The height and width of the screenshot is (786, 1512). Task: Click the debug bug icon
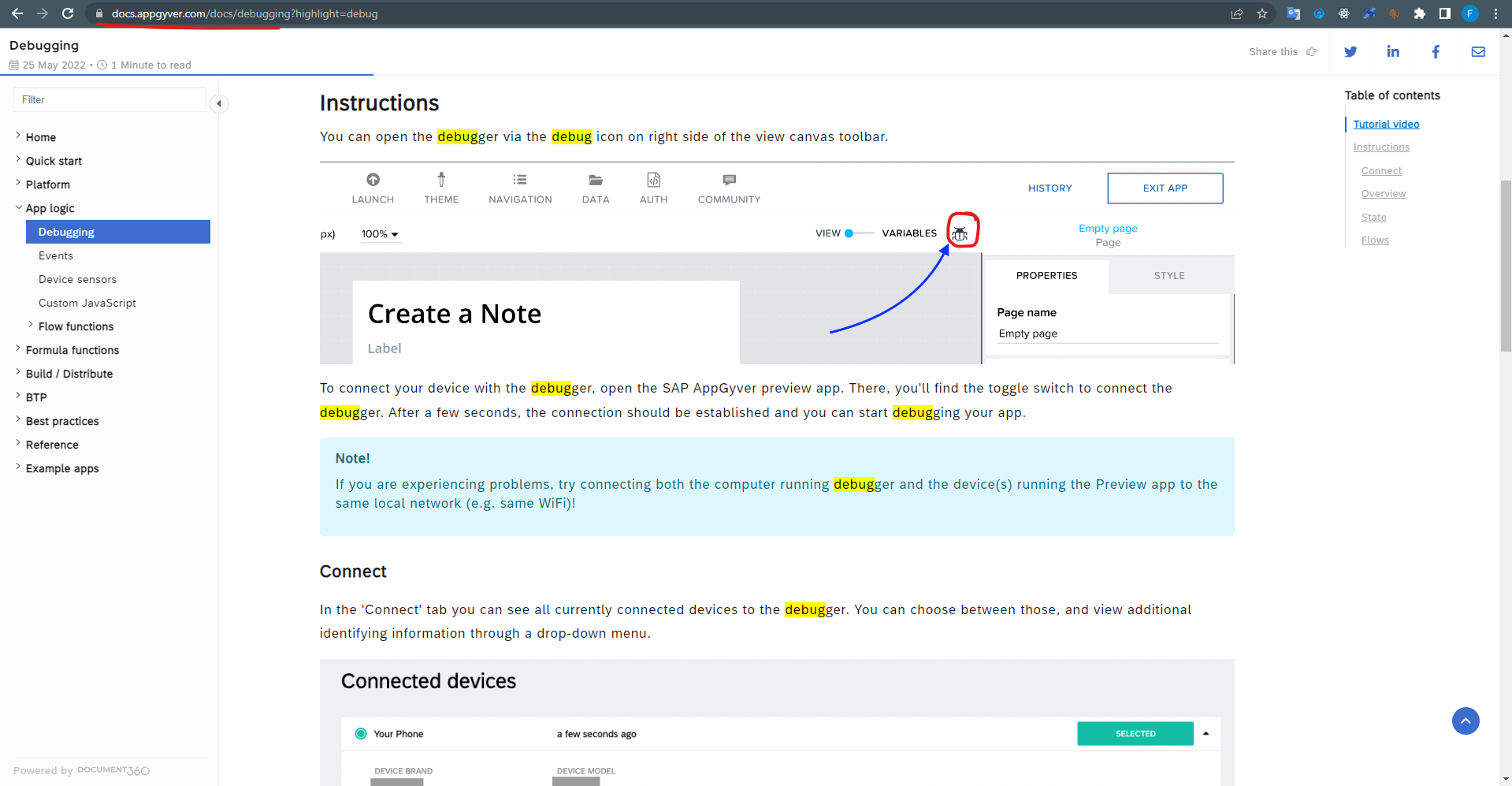[960, 233]
